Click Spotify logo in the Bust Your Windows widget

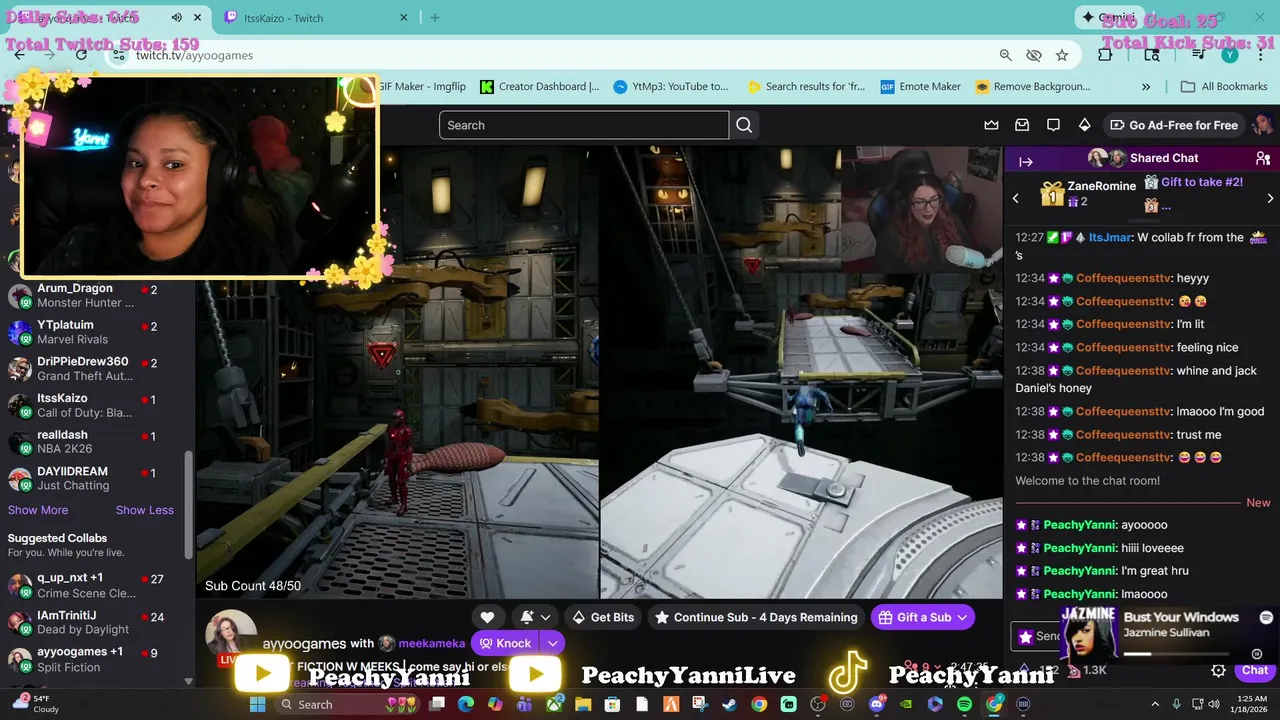point(1266,618)
